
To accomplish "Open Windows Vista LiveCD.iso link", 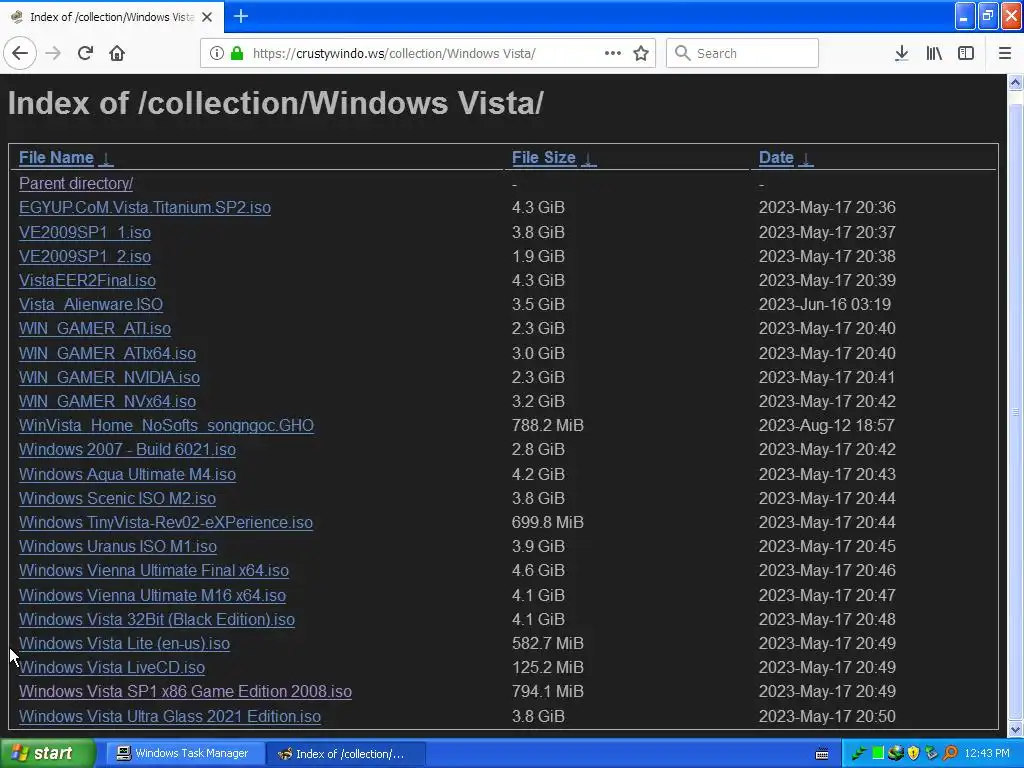I will (112, 667).
